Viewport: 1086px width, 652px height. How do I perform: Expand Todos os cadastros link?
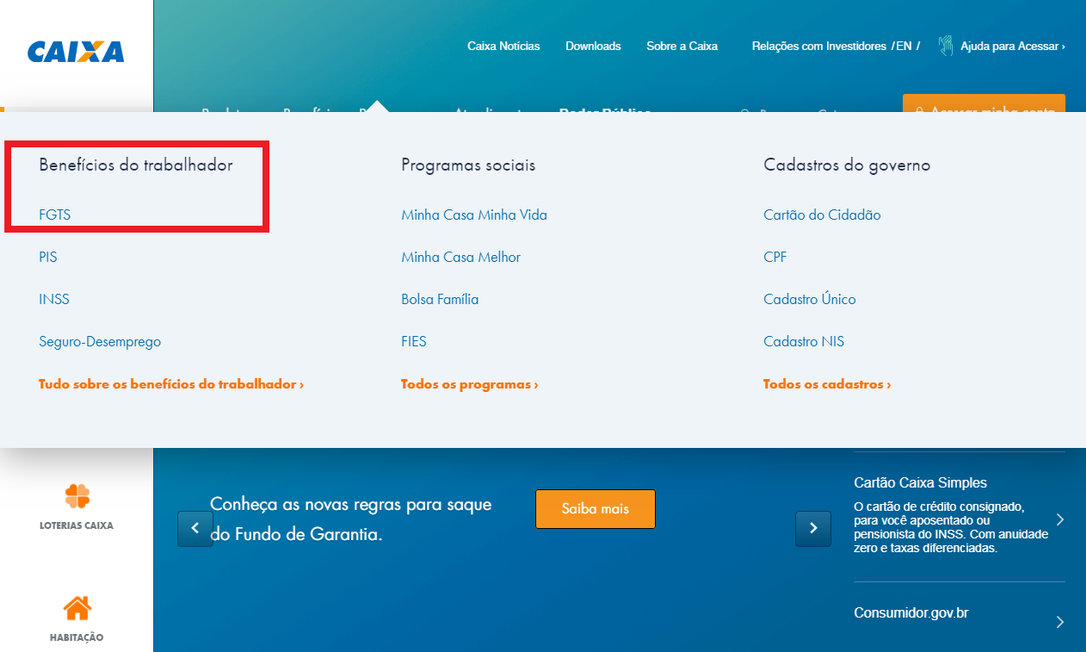(826, 384)
